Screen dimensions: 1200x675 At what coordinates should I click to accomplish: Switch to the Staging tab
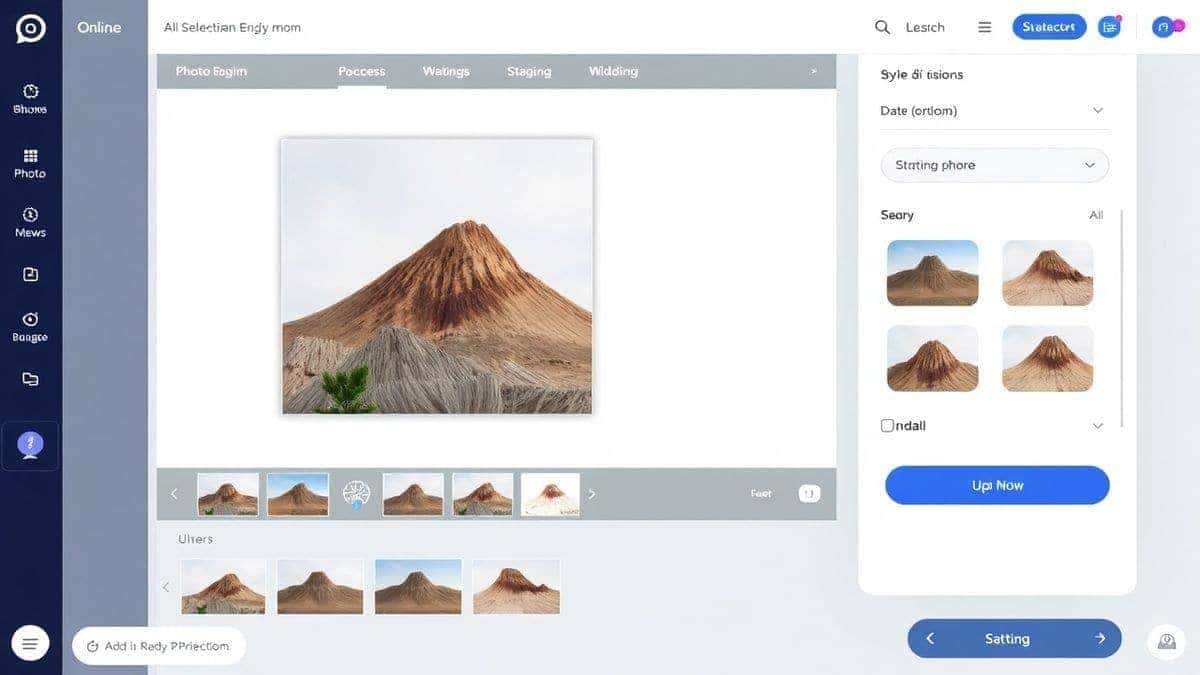[x=529, y=71]
